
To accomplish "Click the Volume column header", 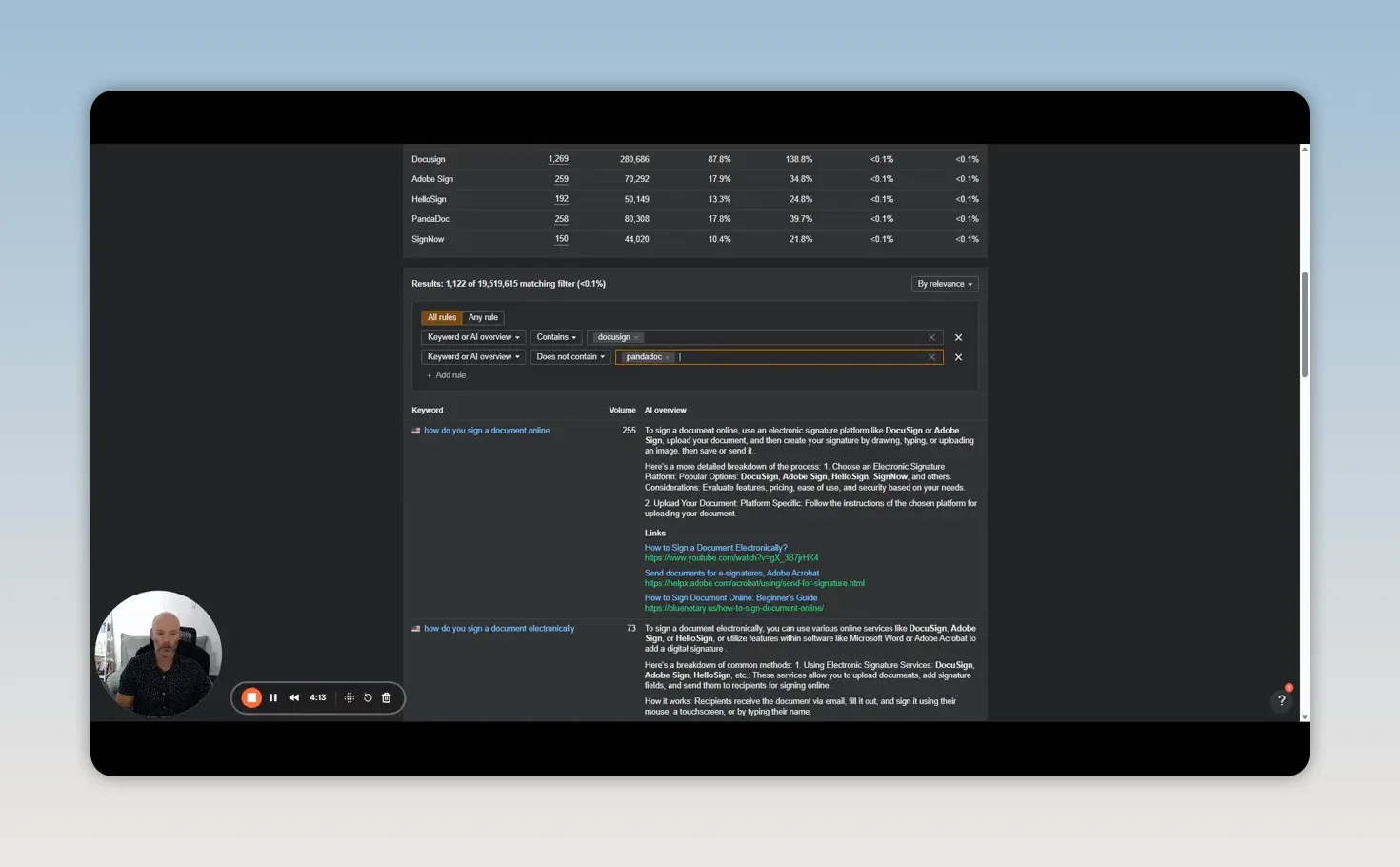I will (x=623, y=411).
